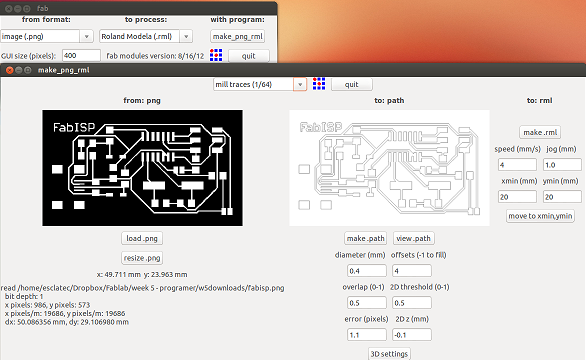The image size is (586, 360).
Task: Click the GUI size (pixels) field
Action: [x=81, y=55]
